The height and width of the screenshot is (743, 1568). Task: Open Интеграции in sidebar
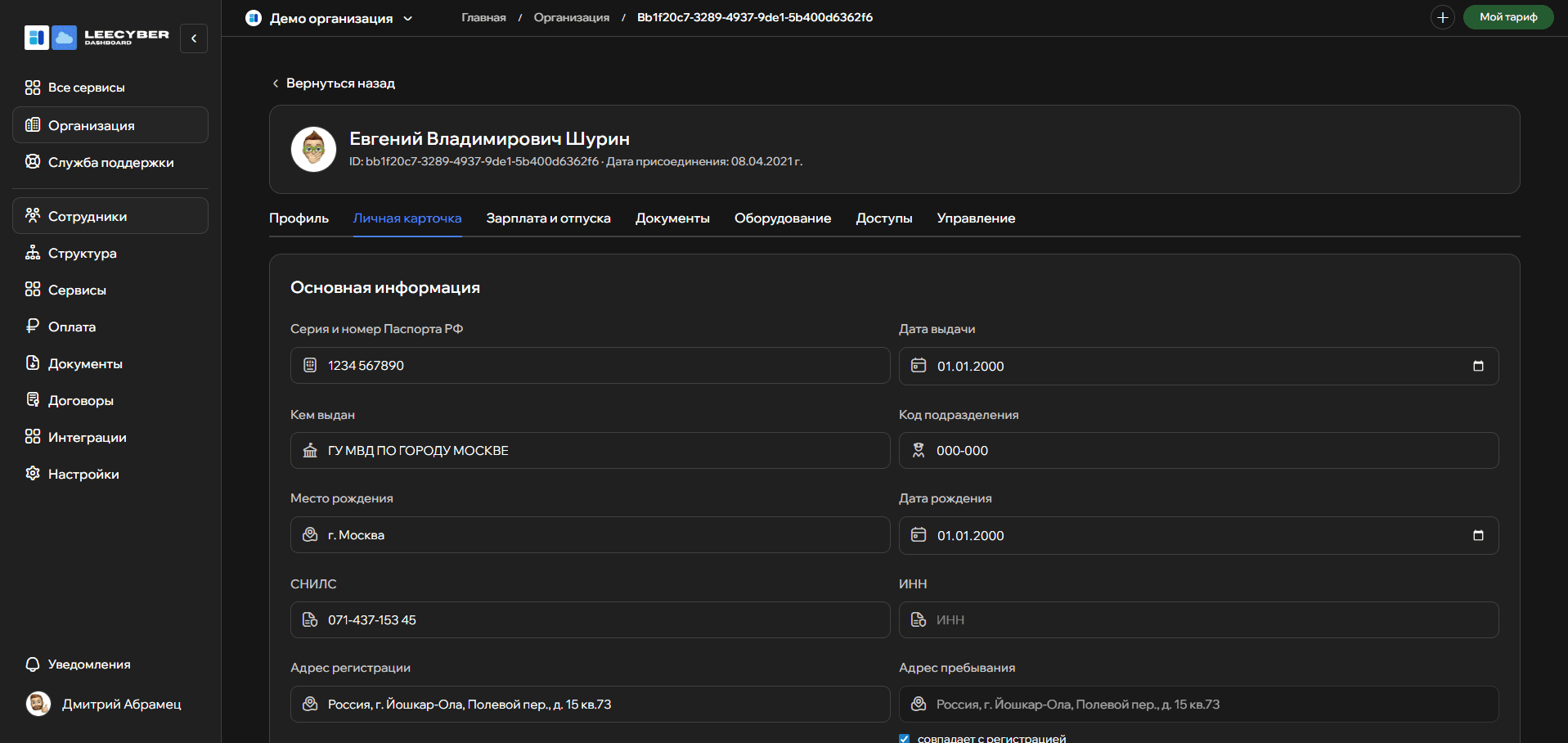coord(87,437)
